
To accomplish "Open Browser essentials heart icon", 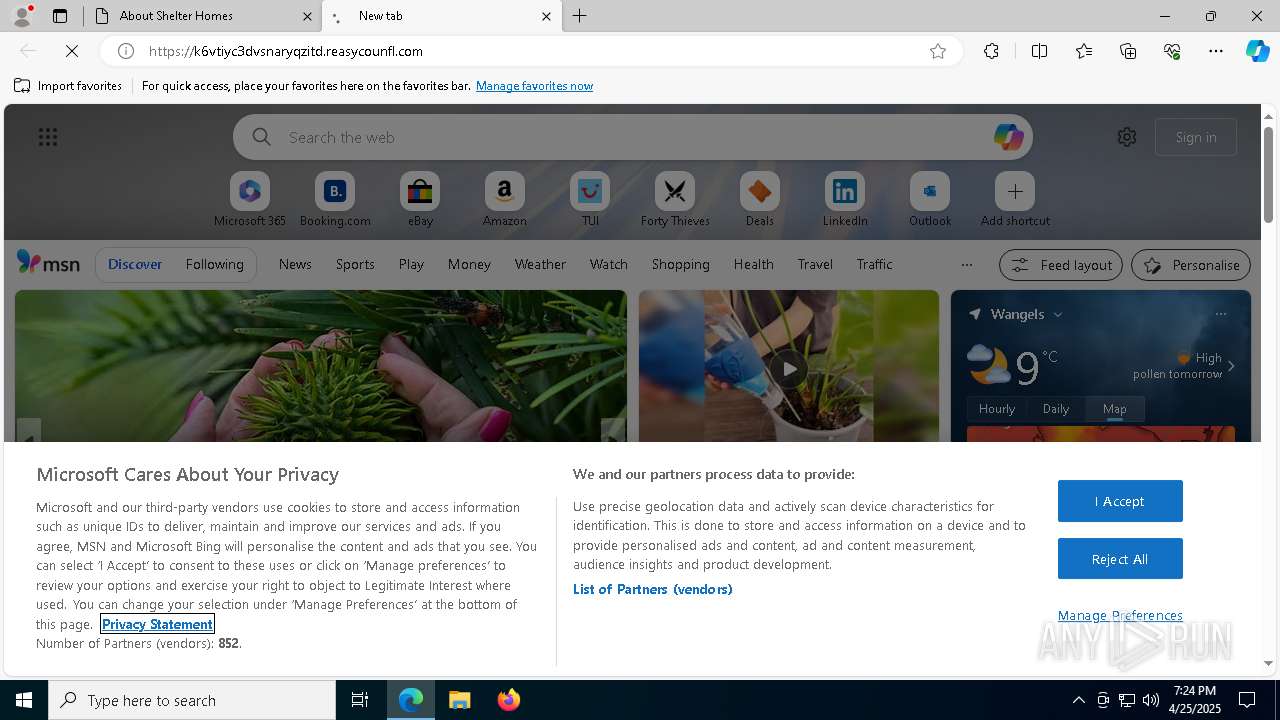I will (x=1172, y=51).
